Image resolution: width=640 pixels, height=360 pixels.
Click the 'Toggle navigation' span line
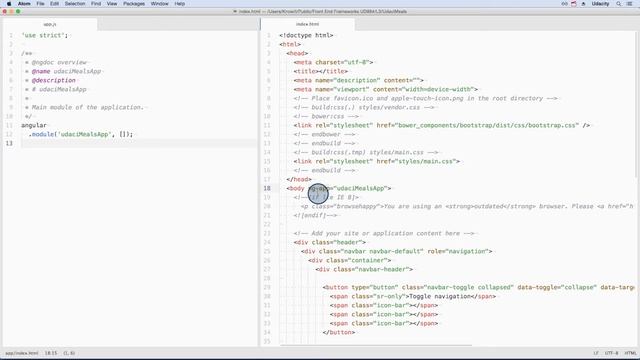tap(413, 296)
